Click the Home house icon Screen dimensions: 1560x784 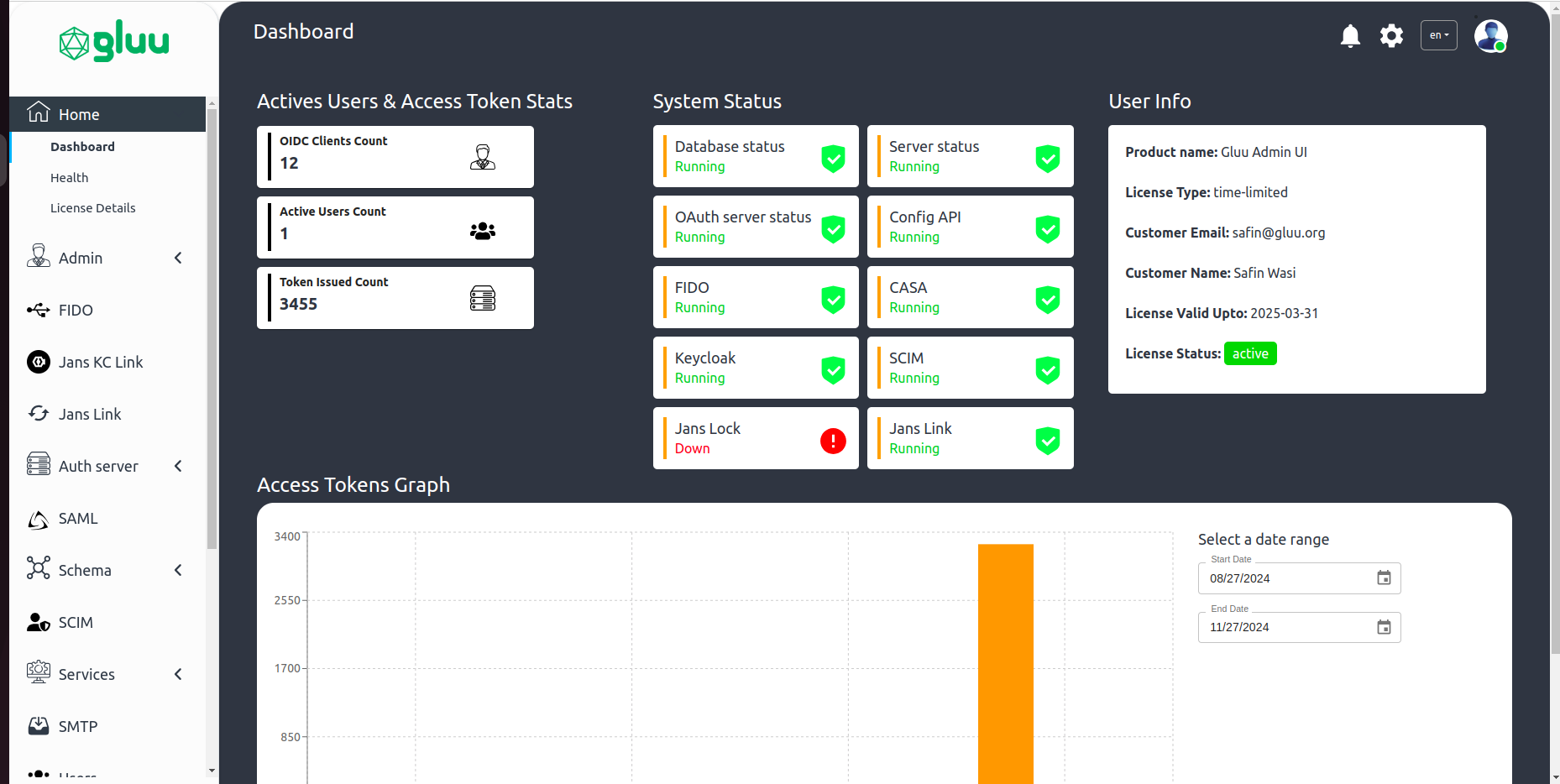(x=39, y=112)
